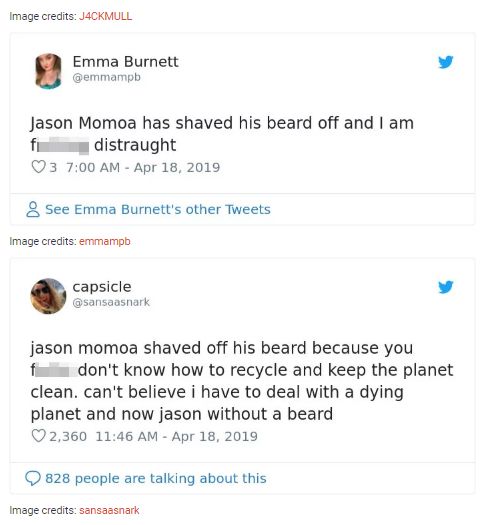Open the sansaasnark image credit link
The width and height of the screenshot is (495, 525).
coord(109,510)
